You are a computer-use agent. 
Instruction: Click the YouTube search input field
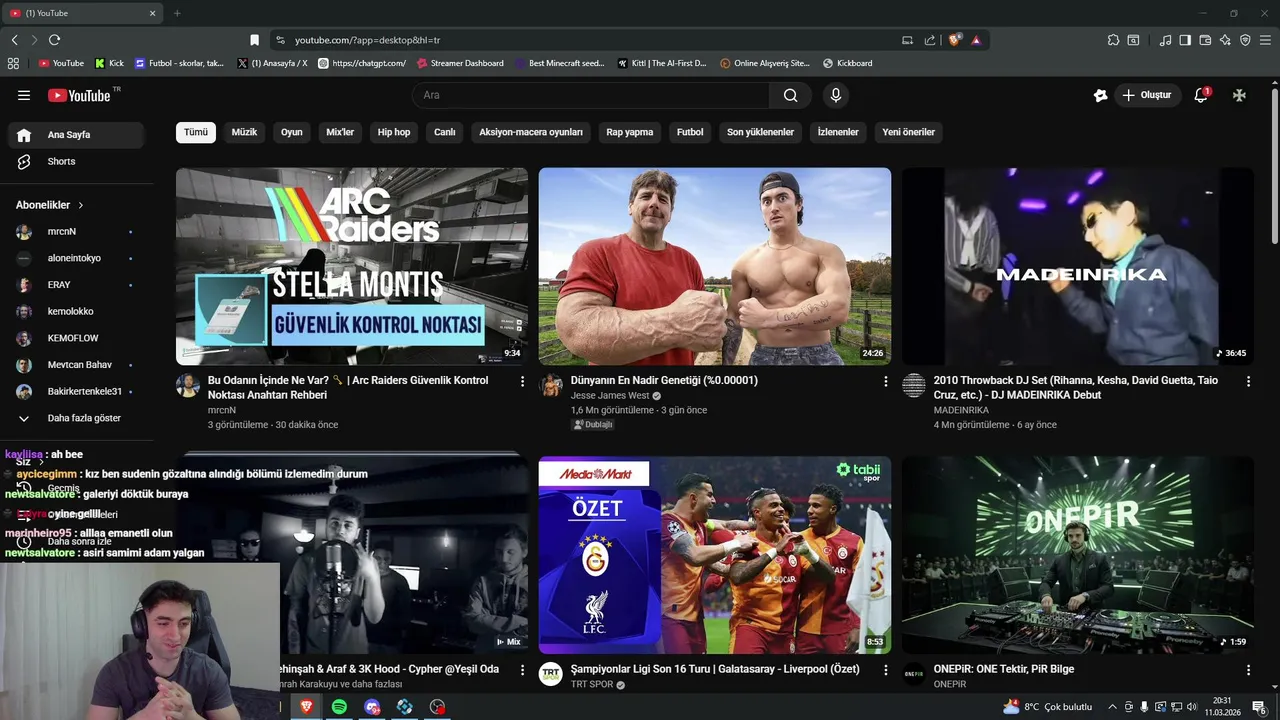[x=590, y=95]
